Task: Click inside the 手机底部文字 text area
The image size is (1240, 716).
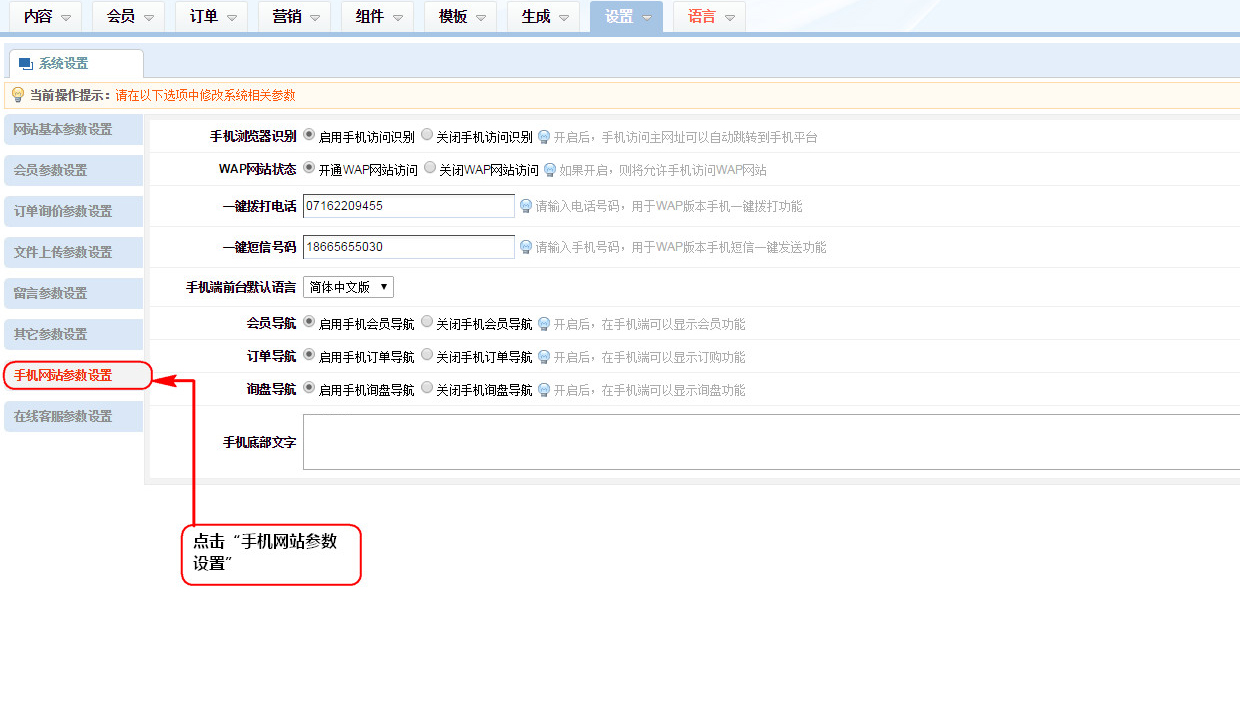Action: (x=770, y=442)
